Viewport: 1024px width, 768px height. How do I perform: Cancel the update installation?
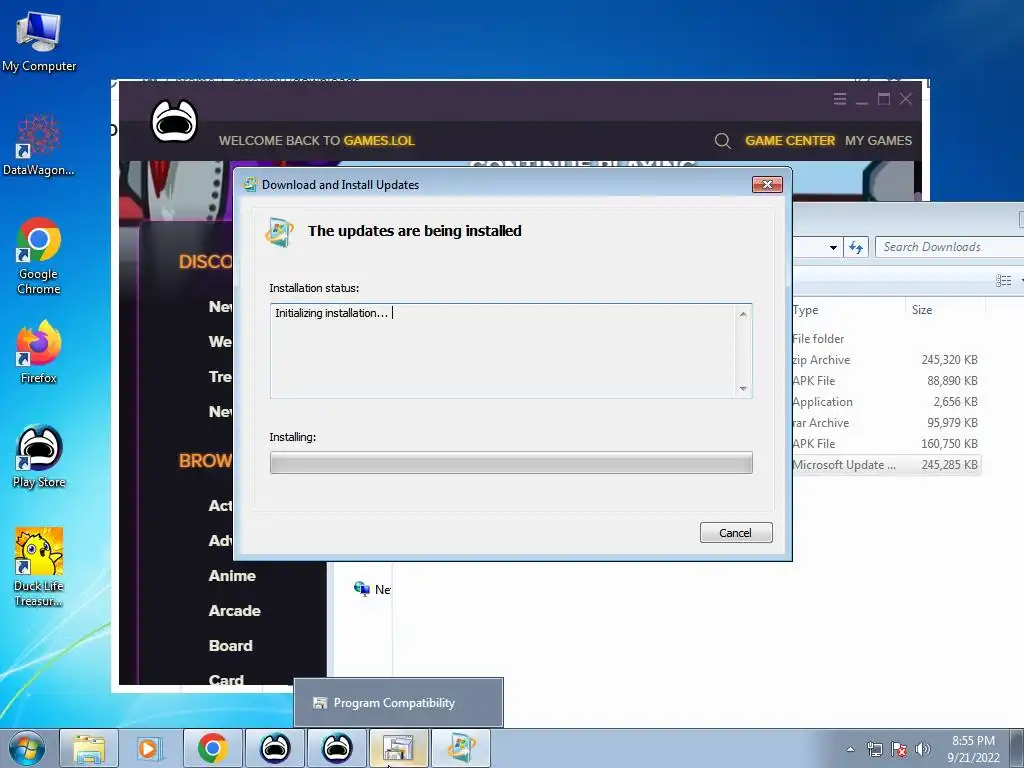coord(736,532)
